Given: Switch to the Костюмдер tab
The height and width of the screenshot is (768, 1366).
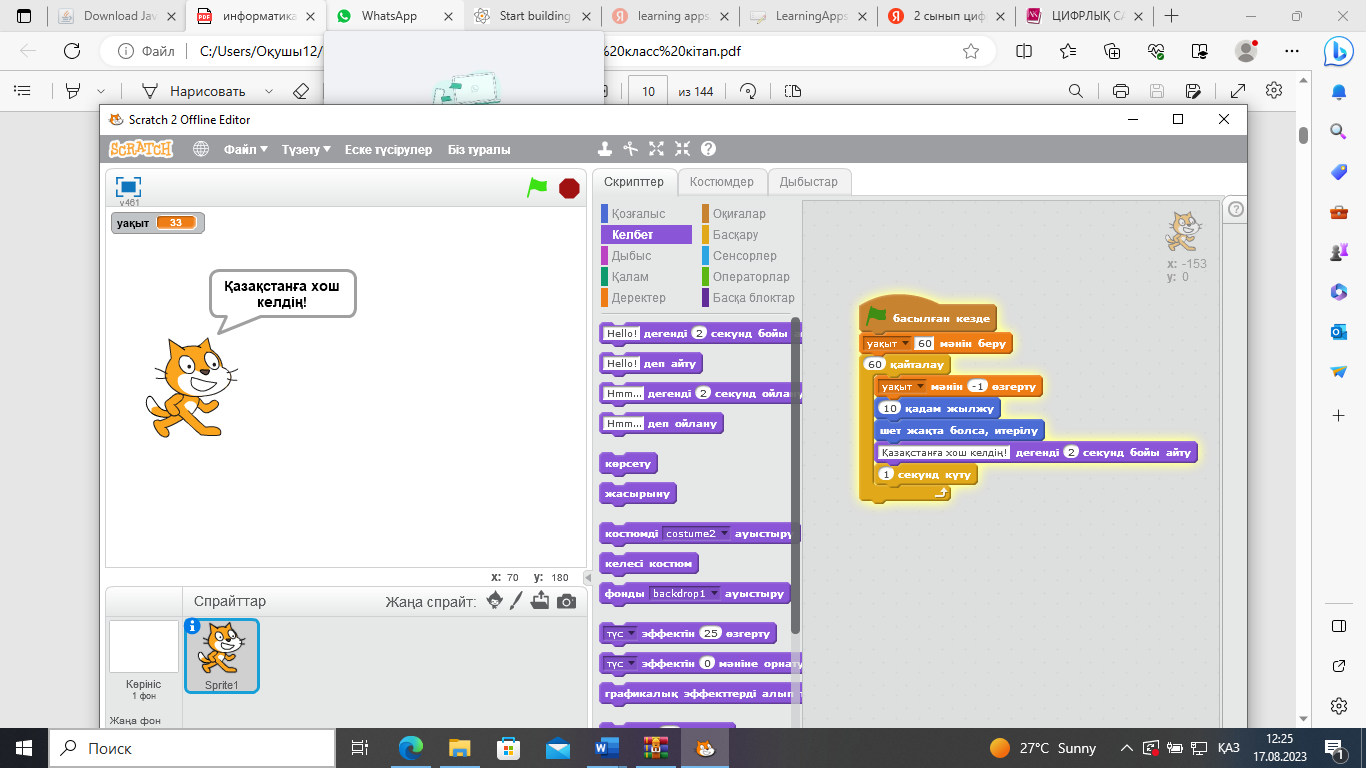Looking at the screenshot, I should click(x=722, y=182).
